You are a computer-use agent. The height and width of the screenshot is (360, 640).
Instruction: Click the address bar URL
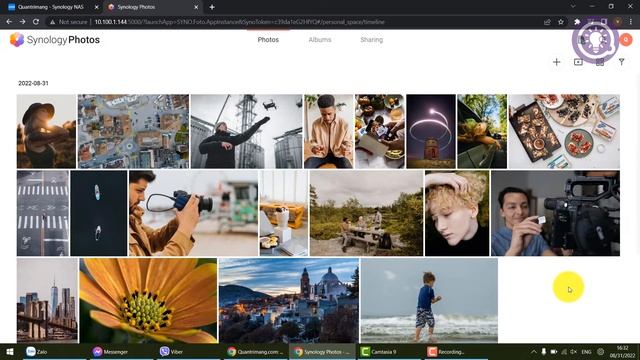click(x=239, y=22)
